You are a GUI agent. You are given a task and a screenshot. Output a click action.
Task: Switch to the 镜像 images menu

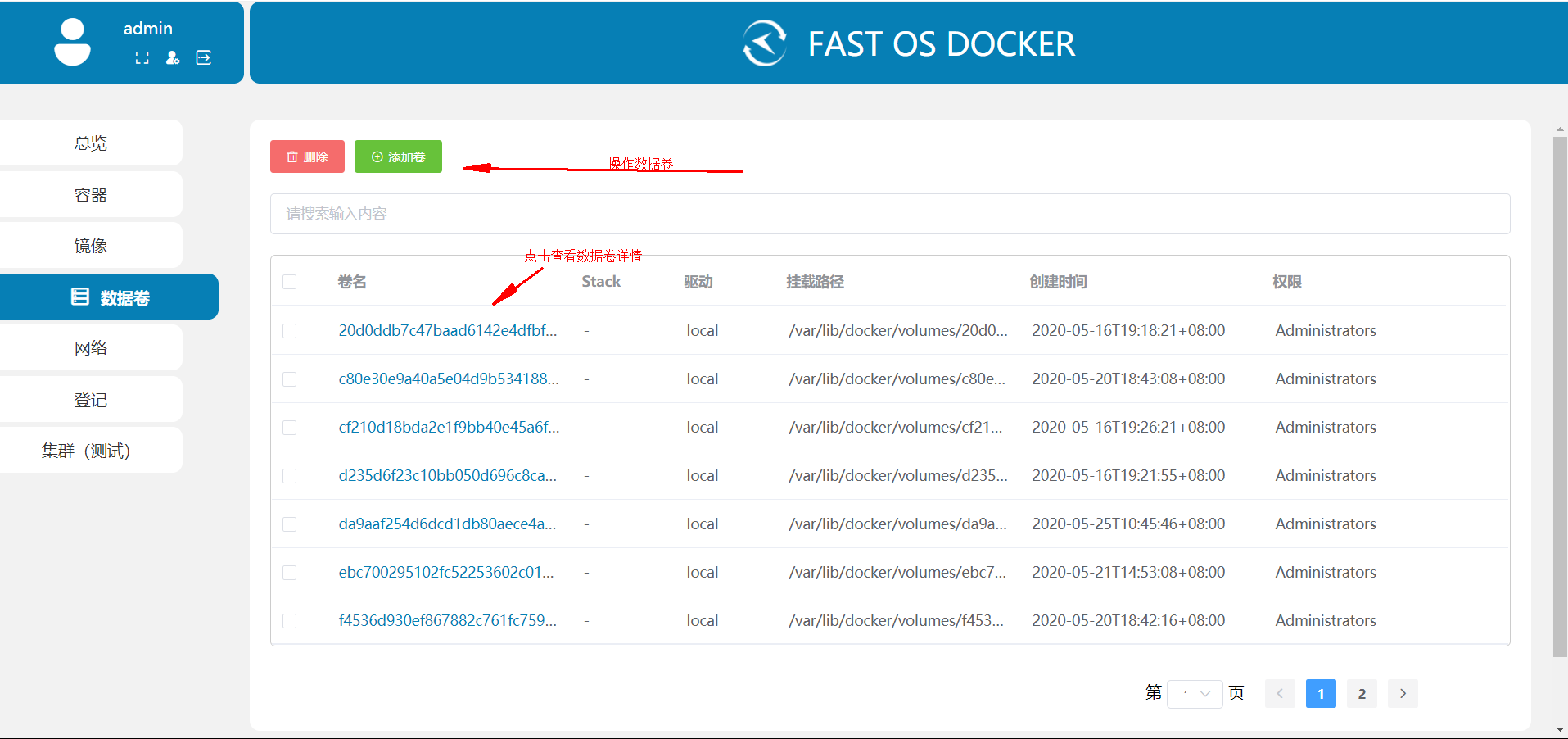coord(91,246)
